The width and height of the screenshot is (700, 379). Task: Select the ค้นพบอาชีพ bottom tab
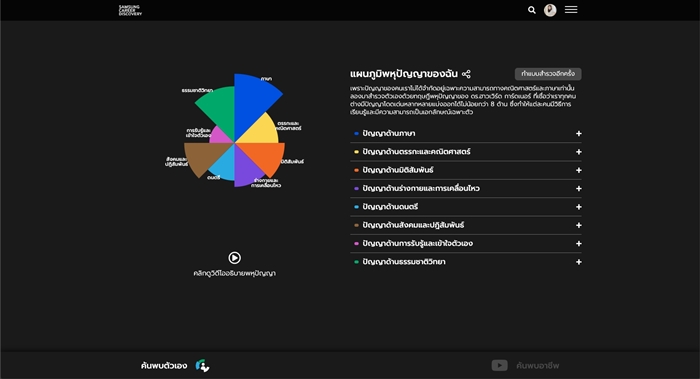tap(538, 366)
